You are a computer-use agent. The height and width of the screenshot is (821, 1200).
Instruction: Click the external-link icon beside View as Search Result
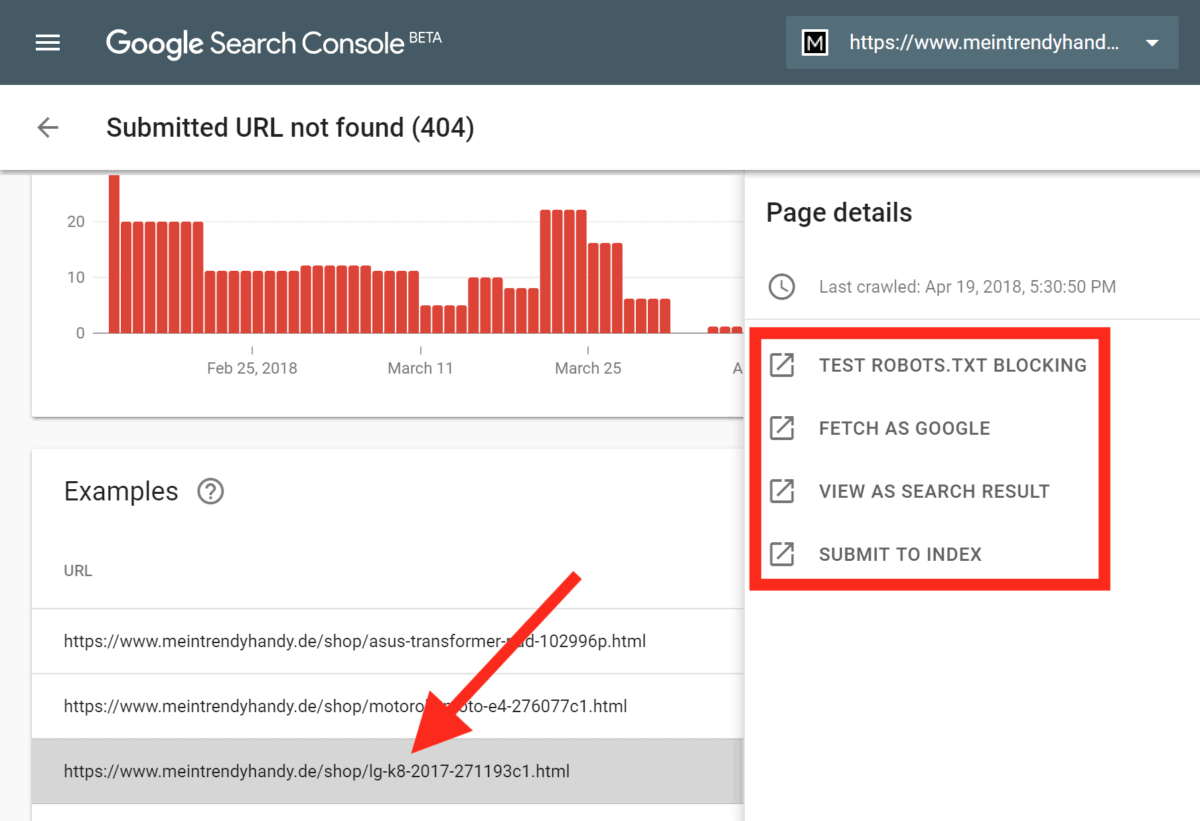(x=781, y=491)
